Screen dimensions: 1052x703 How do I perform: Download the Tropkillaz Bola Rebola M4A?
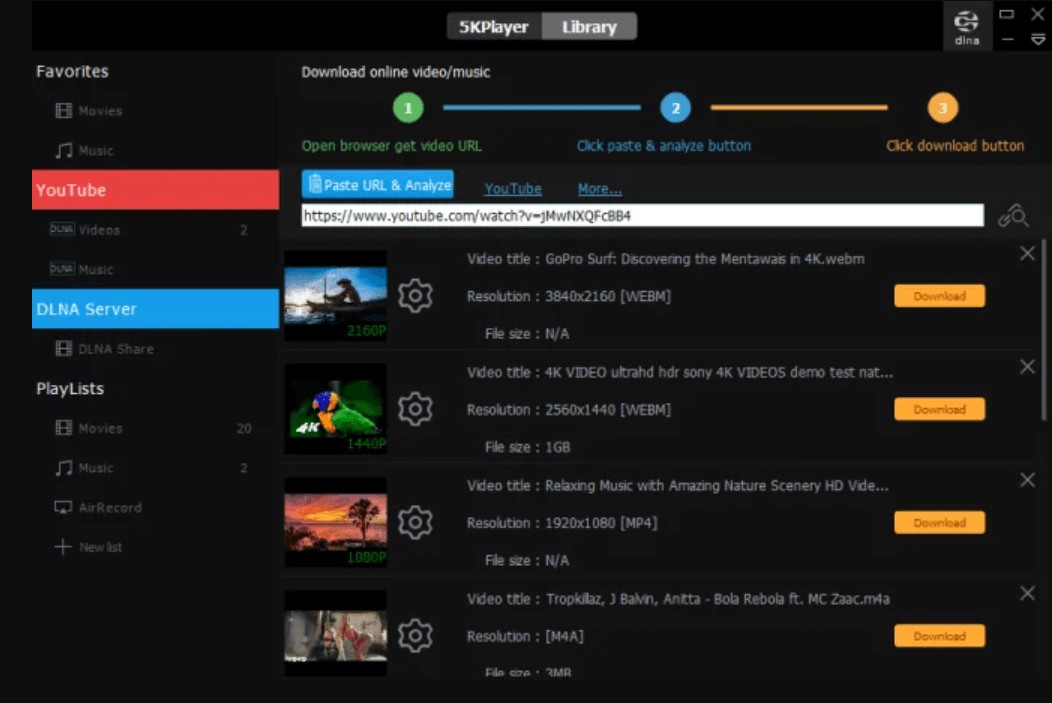939,636
